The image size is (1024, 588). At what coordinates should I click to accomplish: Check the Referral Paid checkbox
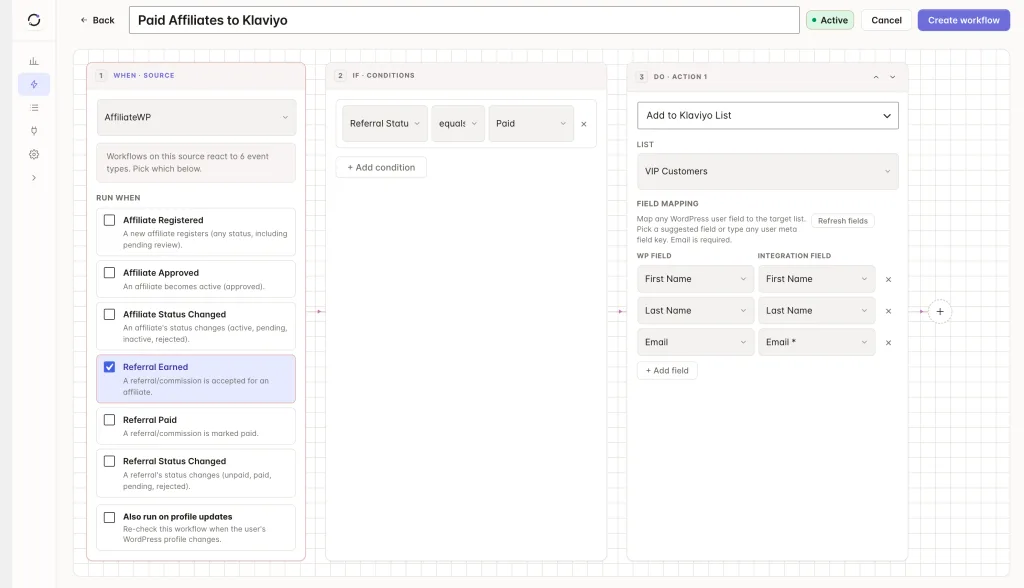(110, 419)
